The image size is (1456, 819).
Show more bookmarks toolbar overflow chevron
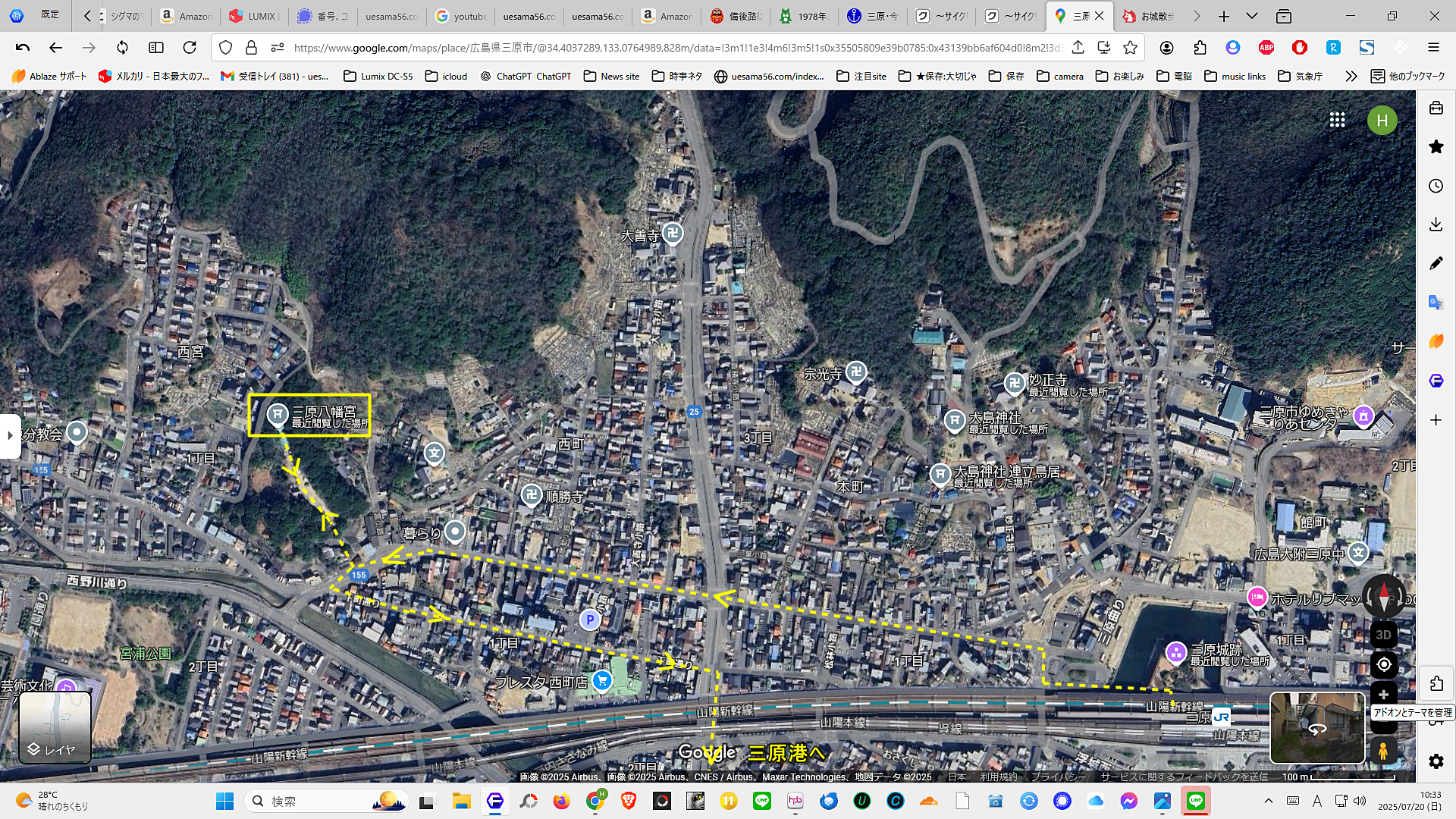(1351, 77)
